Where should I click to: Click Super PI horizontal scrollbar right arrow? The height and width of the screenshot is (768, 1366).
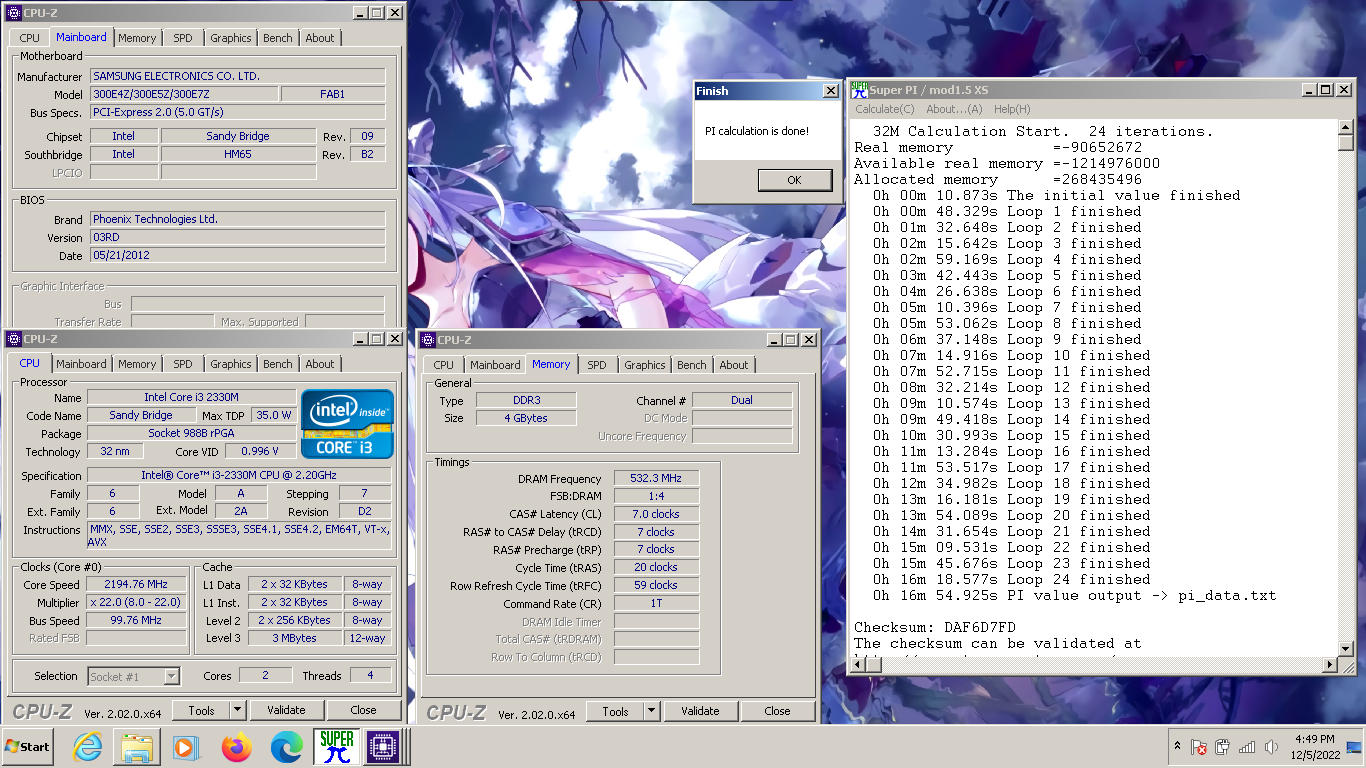point(1331,665)
